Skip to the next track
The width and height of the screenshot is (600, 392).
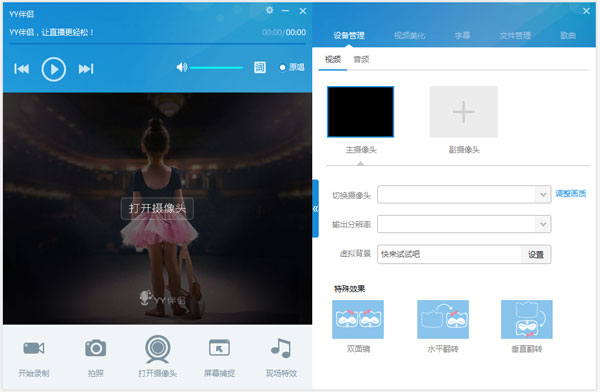[x=86, y=69]
